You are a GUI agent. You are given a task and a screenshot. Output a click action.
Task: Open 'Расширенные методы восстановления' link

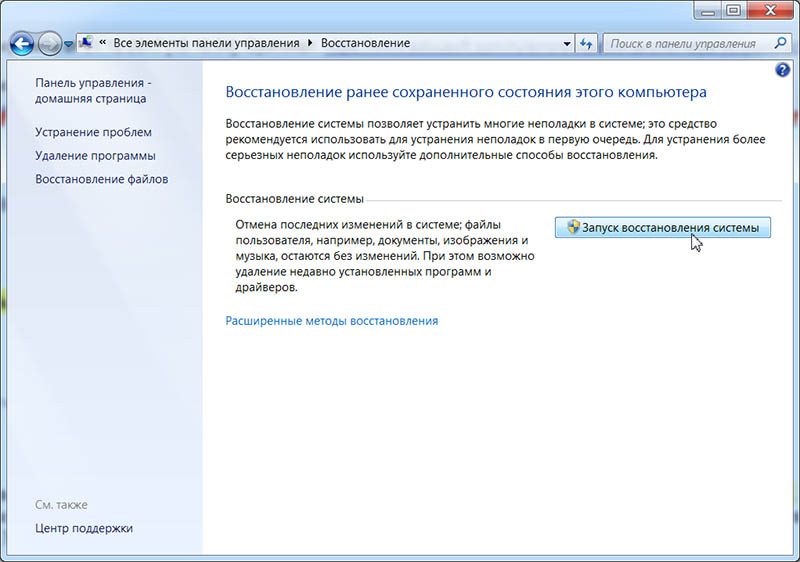tap(332, 321)
